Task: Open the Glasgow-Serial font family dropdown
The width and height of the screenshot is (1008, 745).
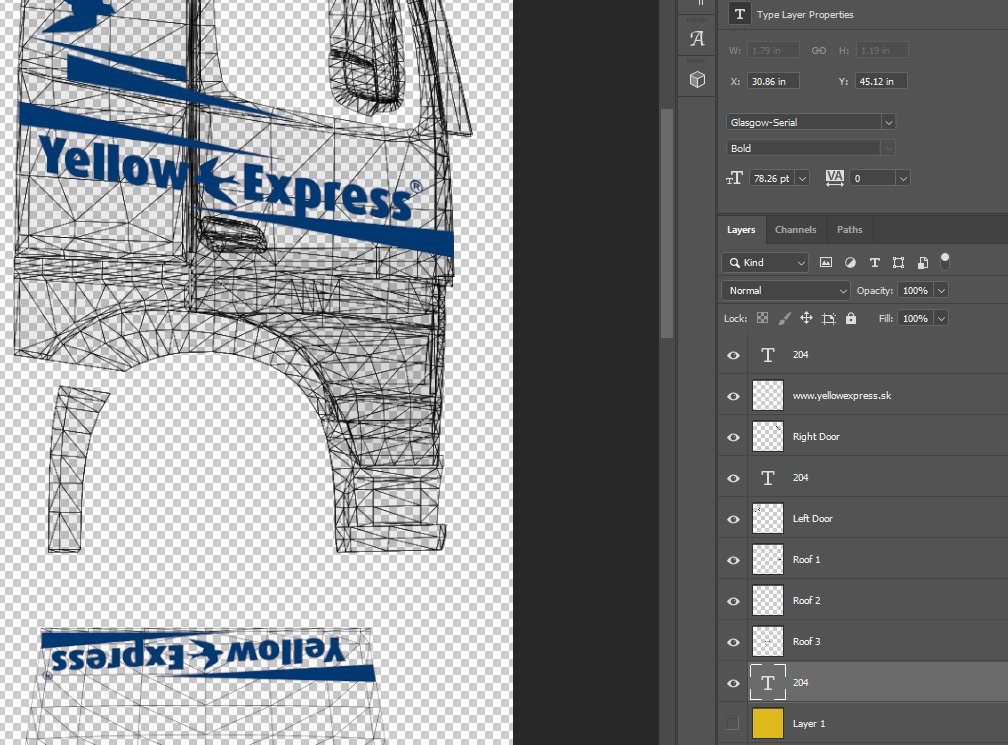Action: [x=888, y=122]
